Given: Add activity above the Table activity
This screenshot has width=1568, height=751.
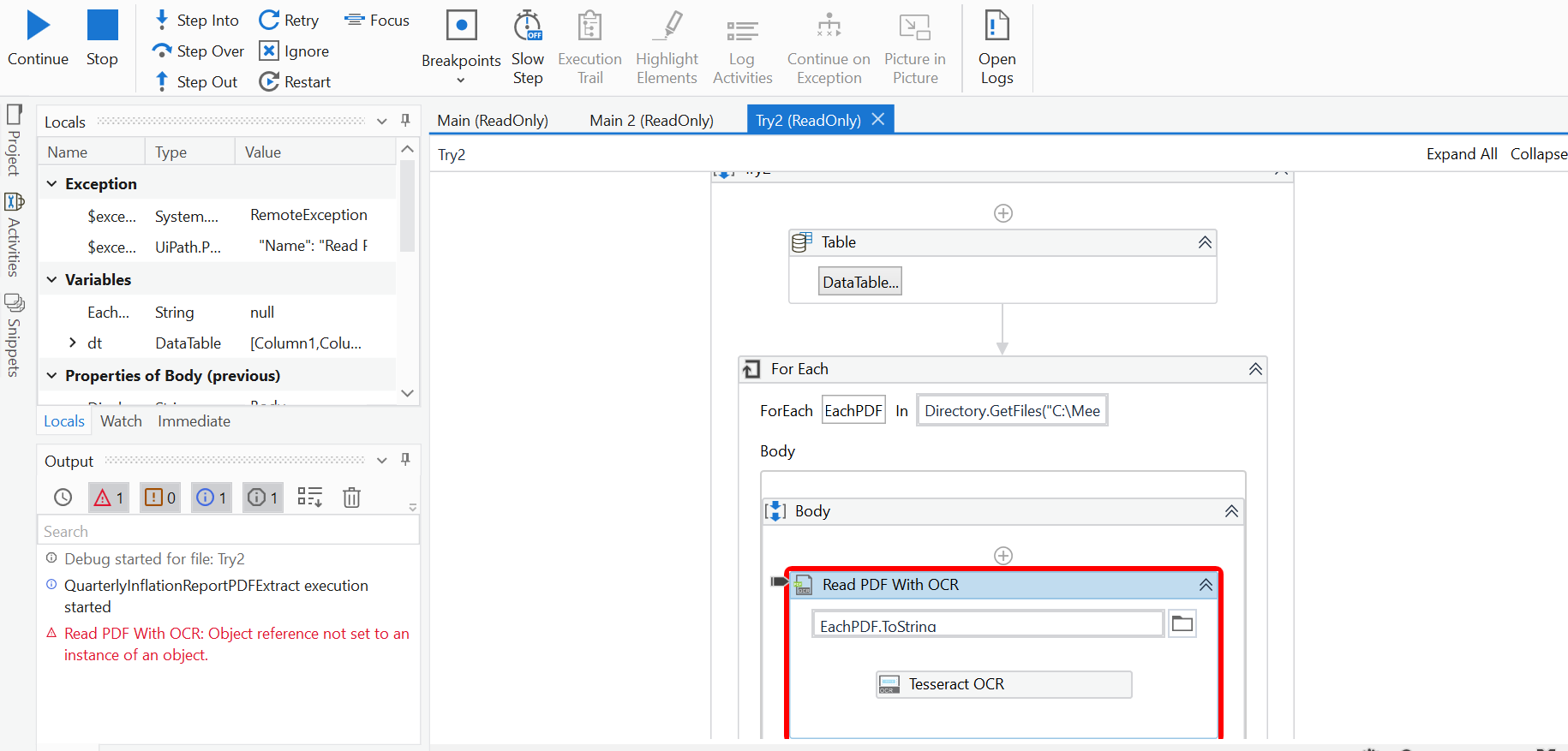Looking at the screenshot, I should pos(1003,213).
